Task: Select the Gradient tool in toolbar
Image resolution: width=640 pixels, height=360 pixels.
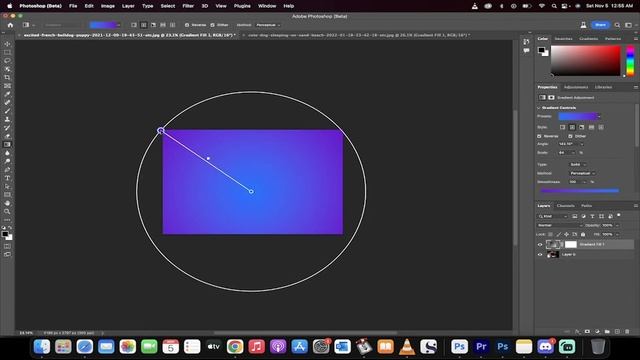Action: coord(7,144)
